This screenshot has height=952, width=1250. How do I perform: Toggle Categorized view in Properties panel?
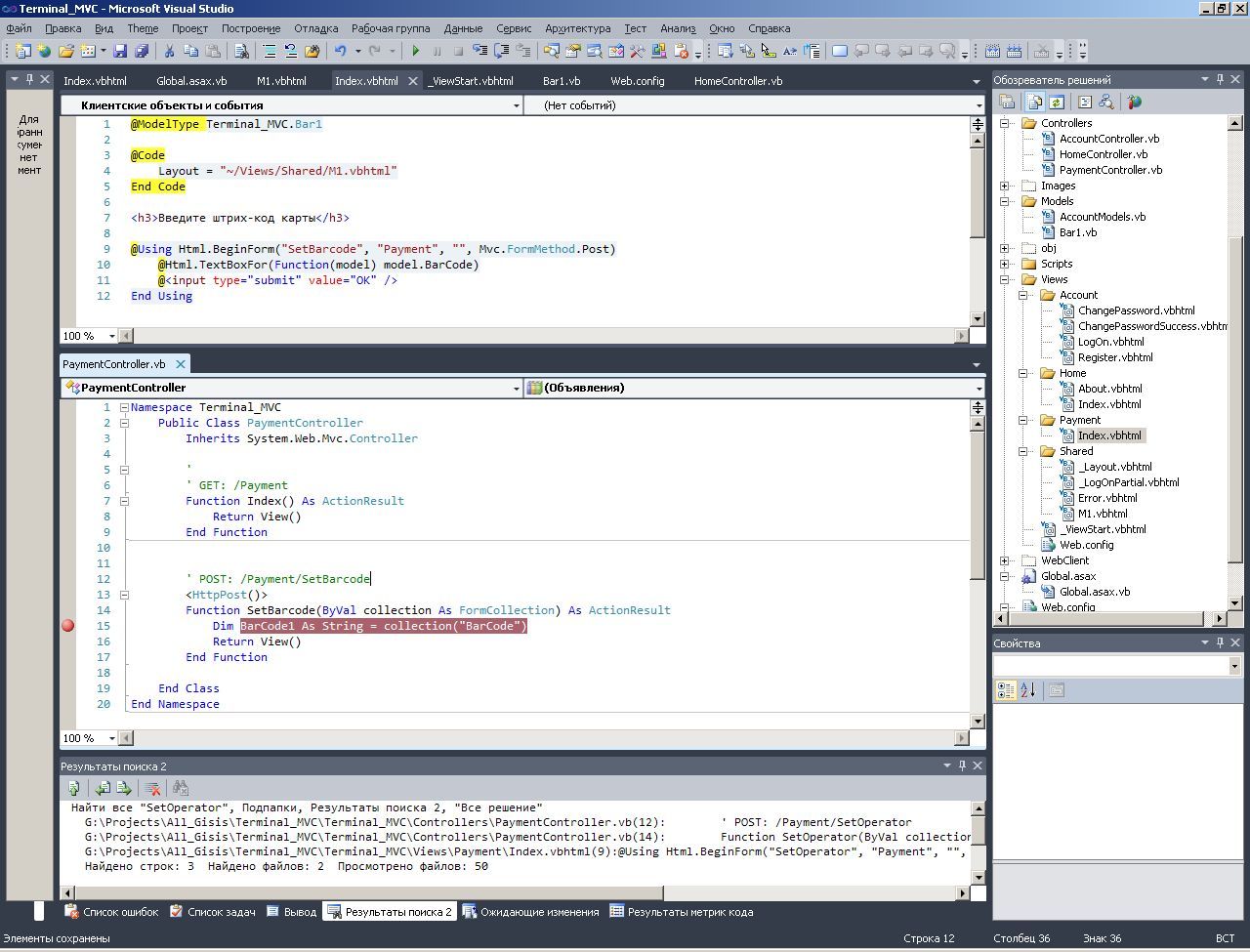[1005, 690]
